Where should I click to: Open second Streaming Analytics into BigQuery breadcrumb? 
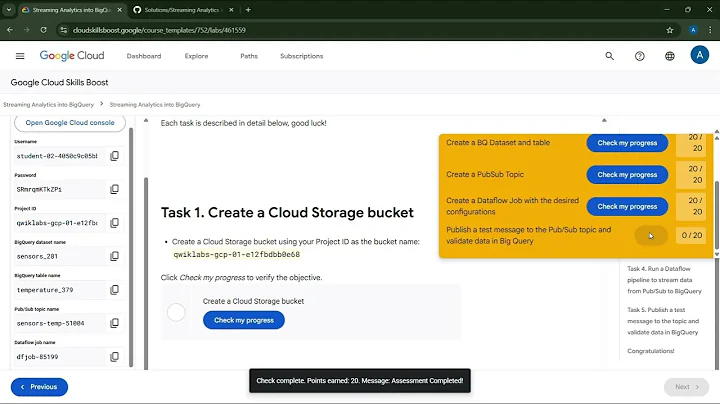coord(155,105)
